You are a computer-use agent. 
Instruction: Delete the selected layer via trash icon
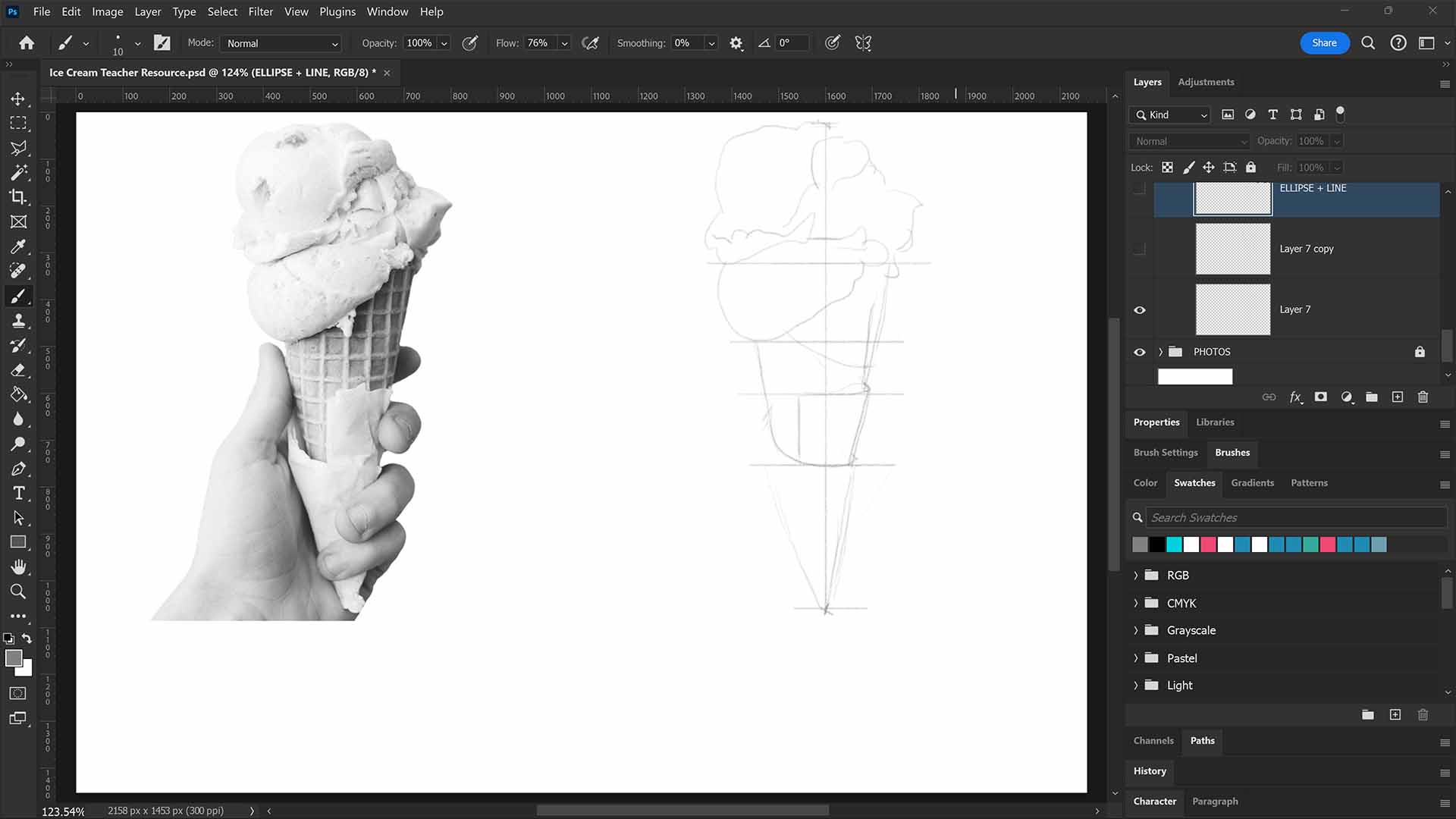point(1423,397)
